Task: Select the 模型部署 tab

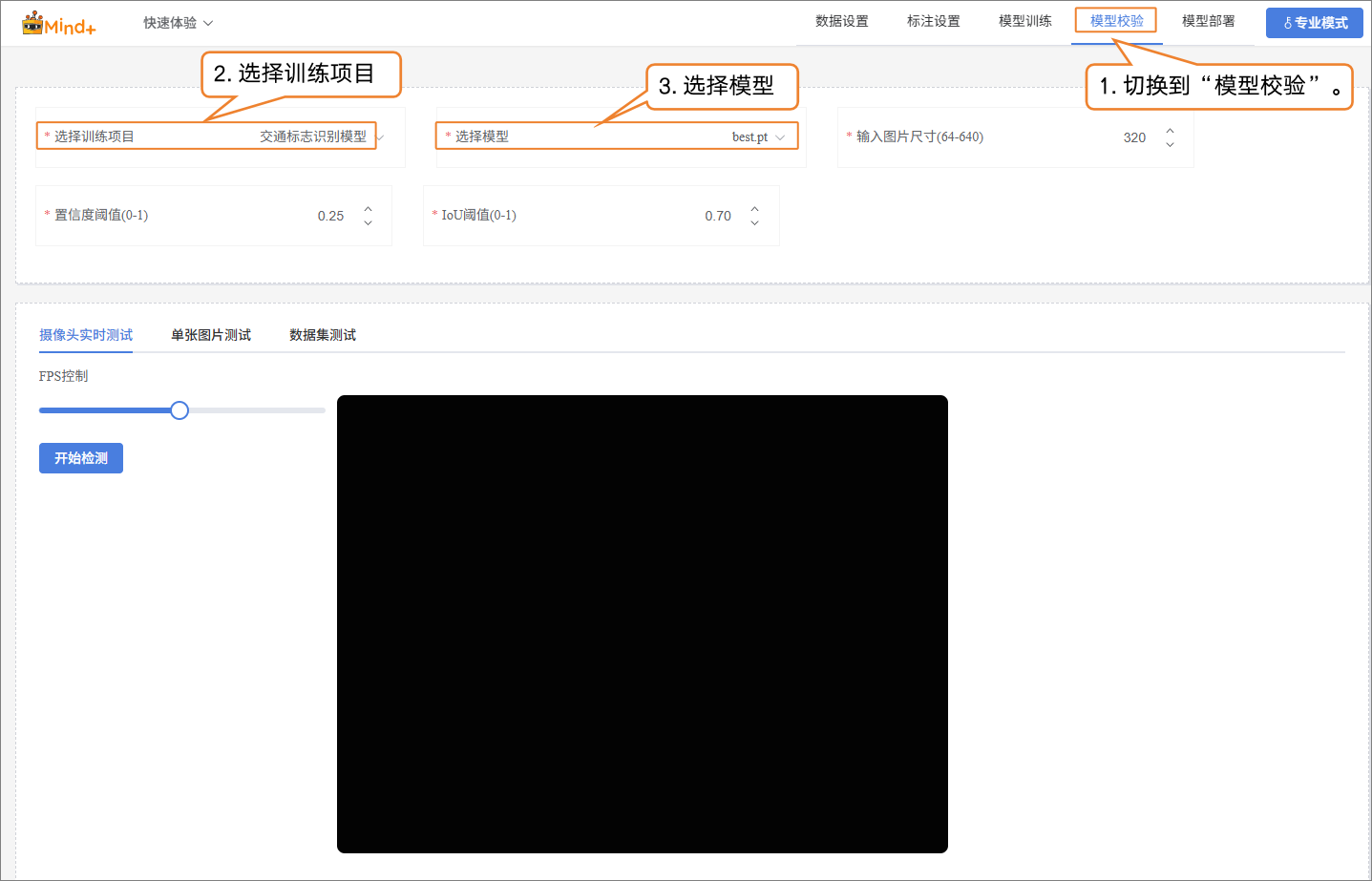Action: point(1208,21)
